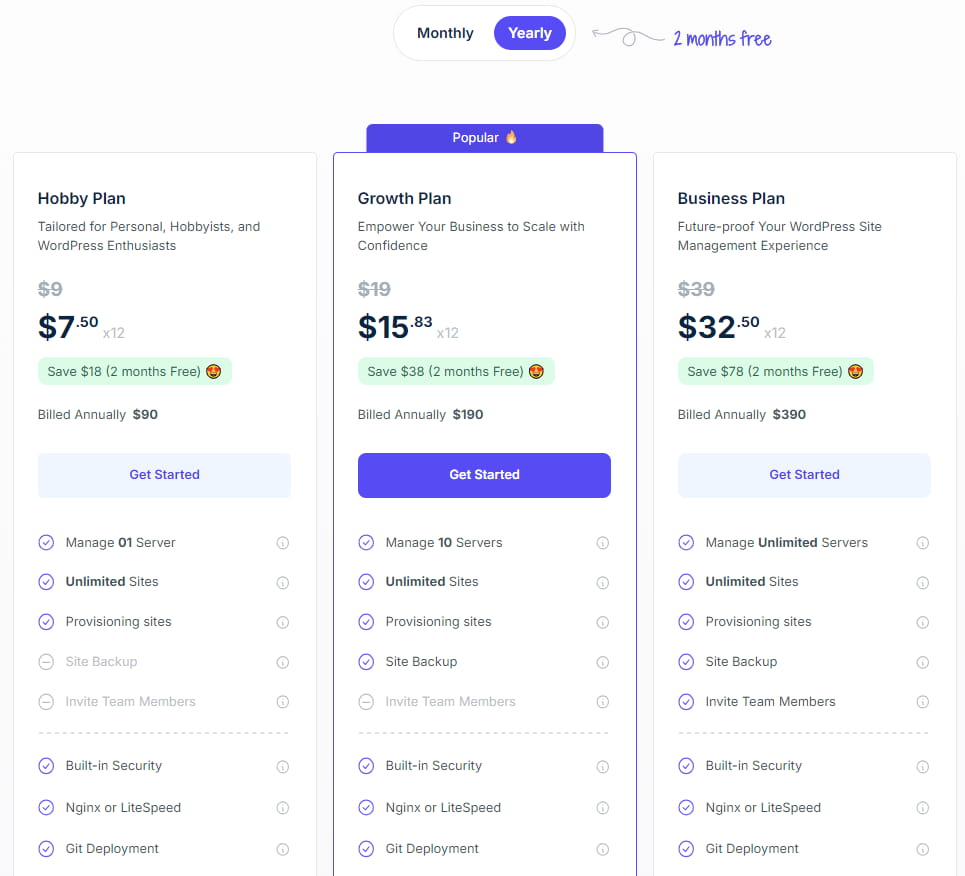Click info icon for Growth Built-in Security
This screenshot has width=965, height=876.
(602, 766)
